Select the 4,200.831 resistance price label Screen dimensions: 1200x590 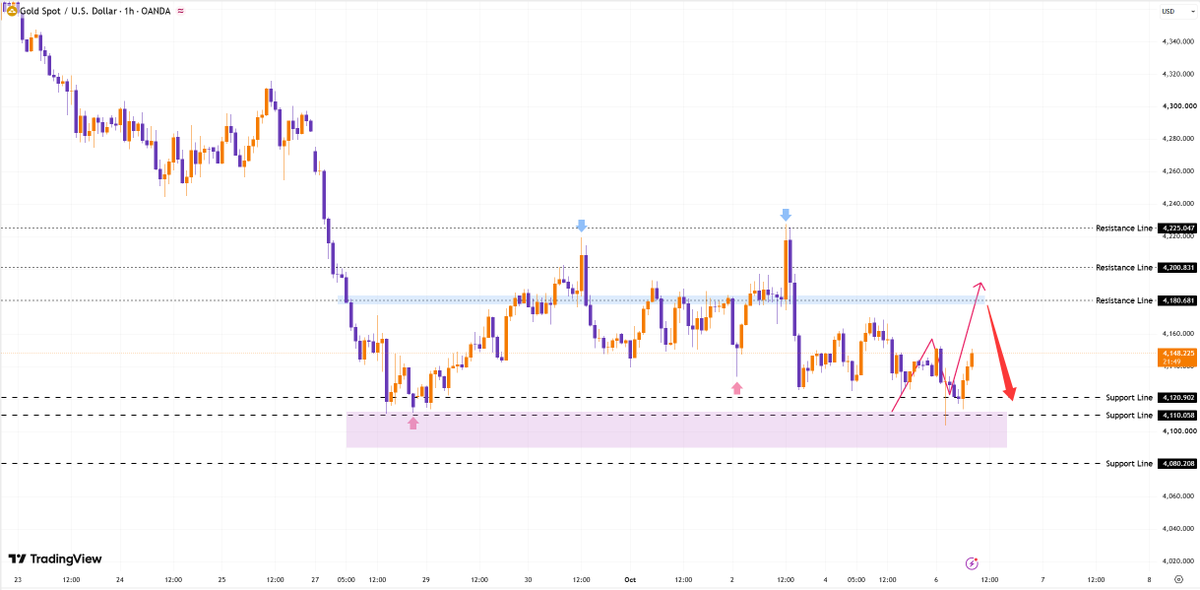pyautogui.click(x=1177, y=268)
